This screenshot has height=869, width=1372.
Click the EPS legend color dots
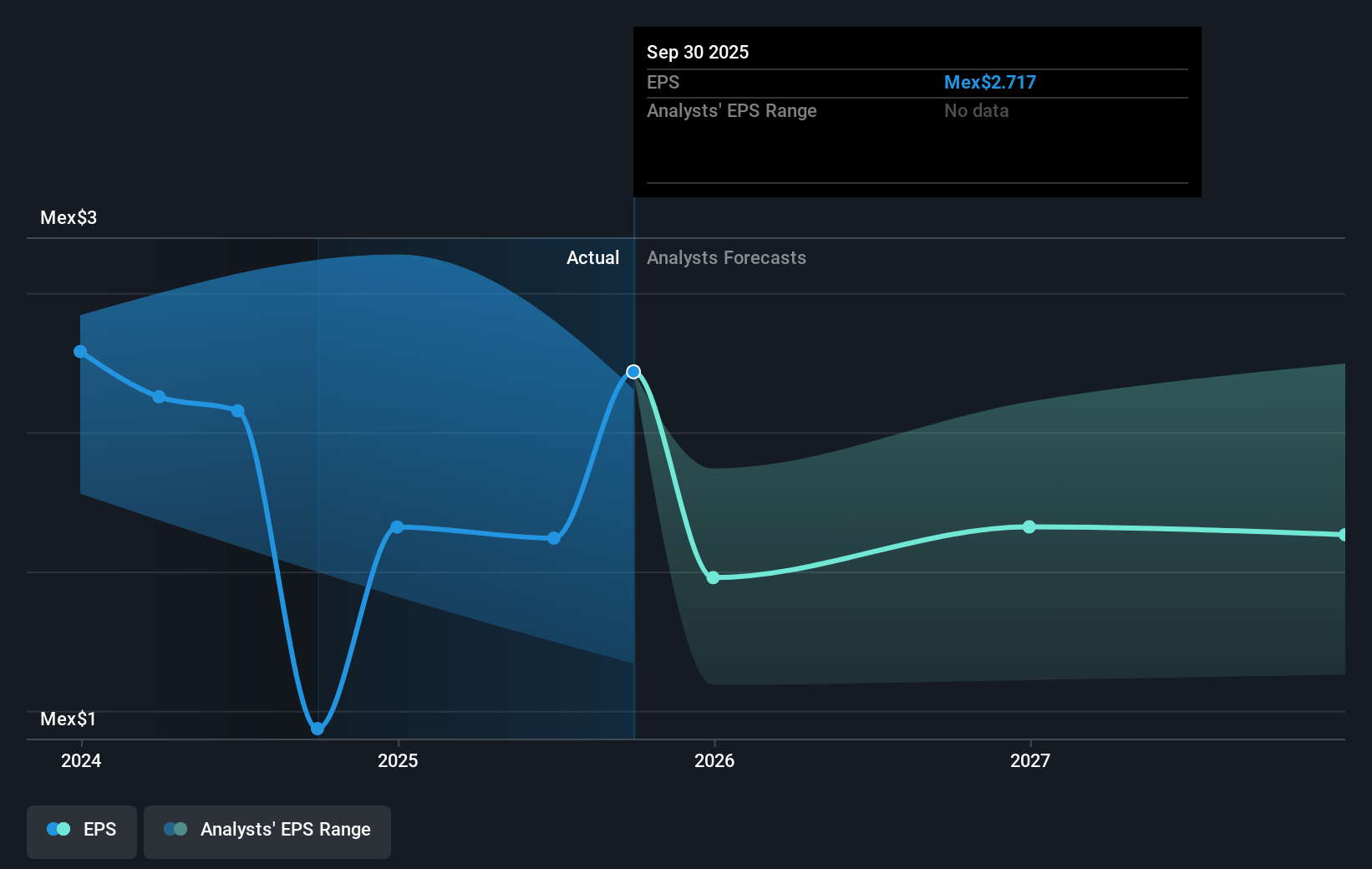[58, 829]
